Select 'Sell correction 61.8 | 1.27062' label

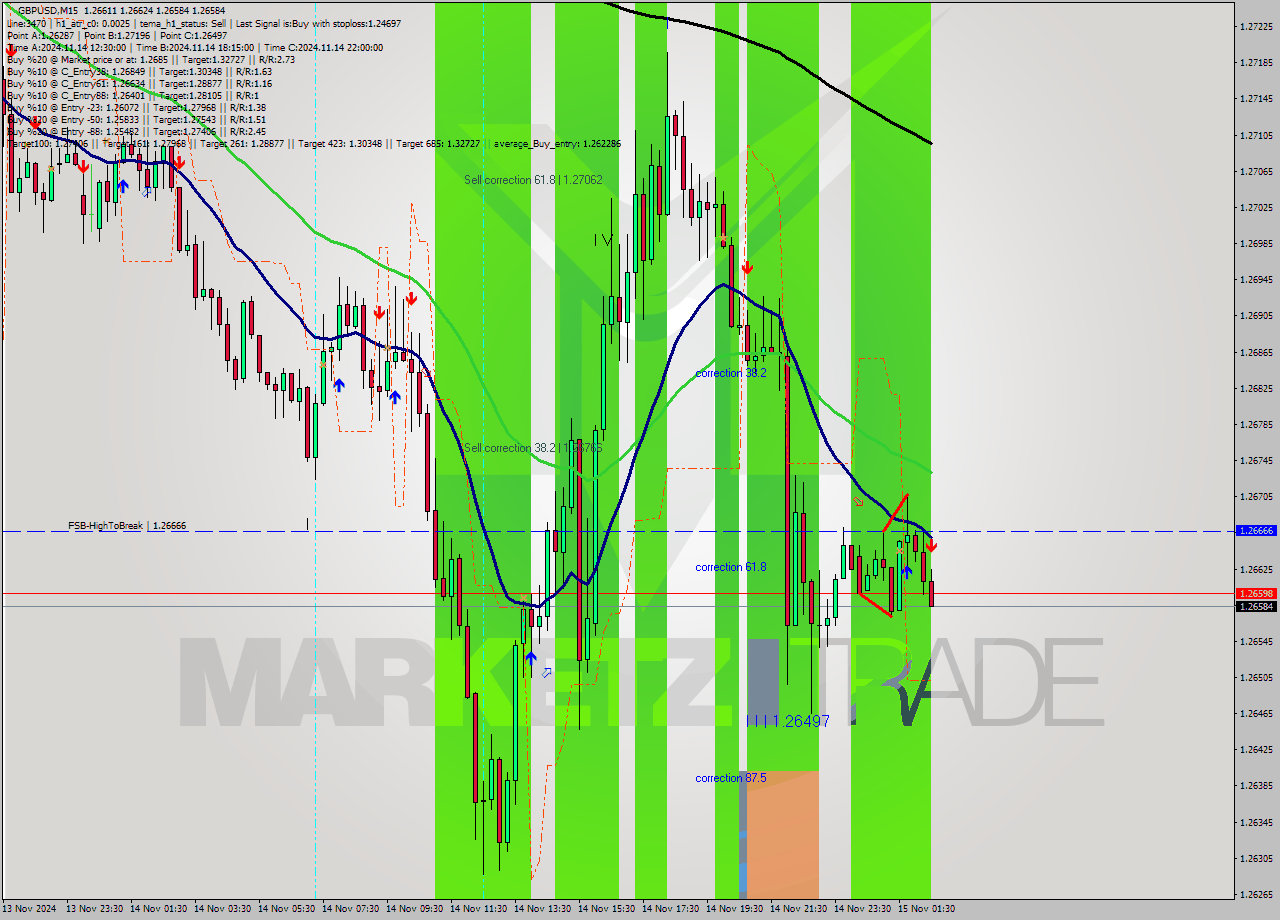[x=533, y=180]
